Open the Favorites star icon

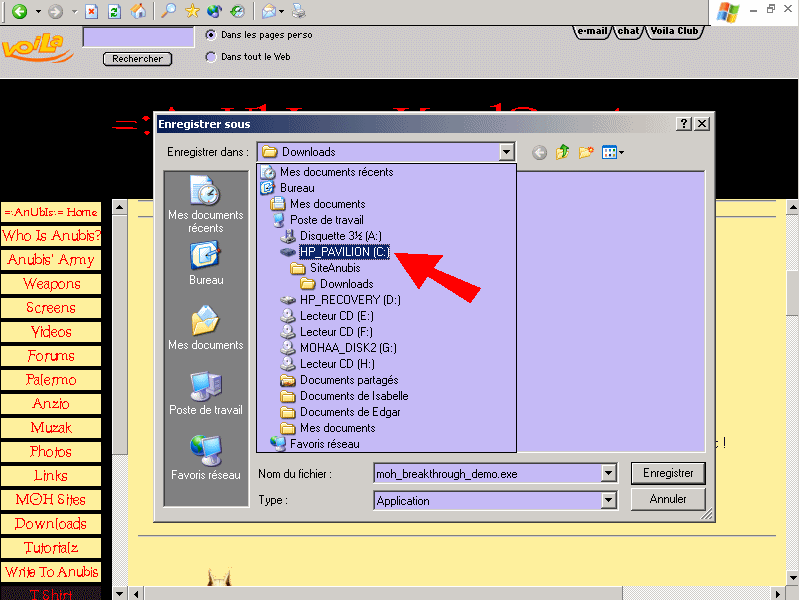tap(192, 11)
